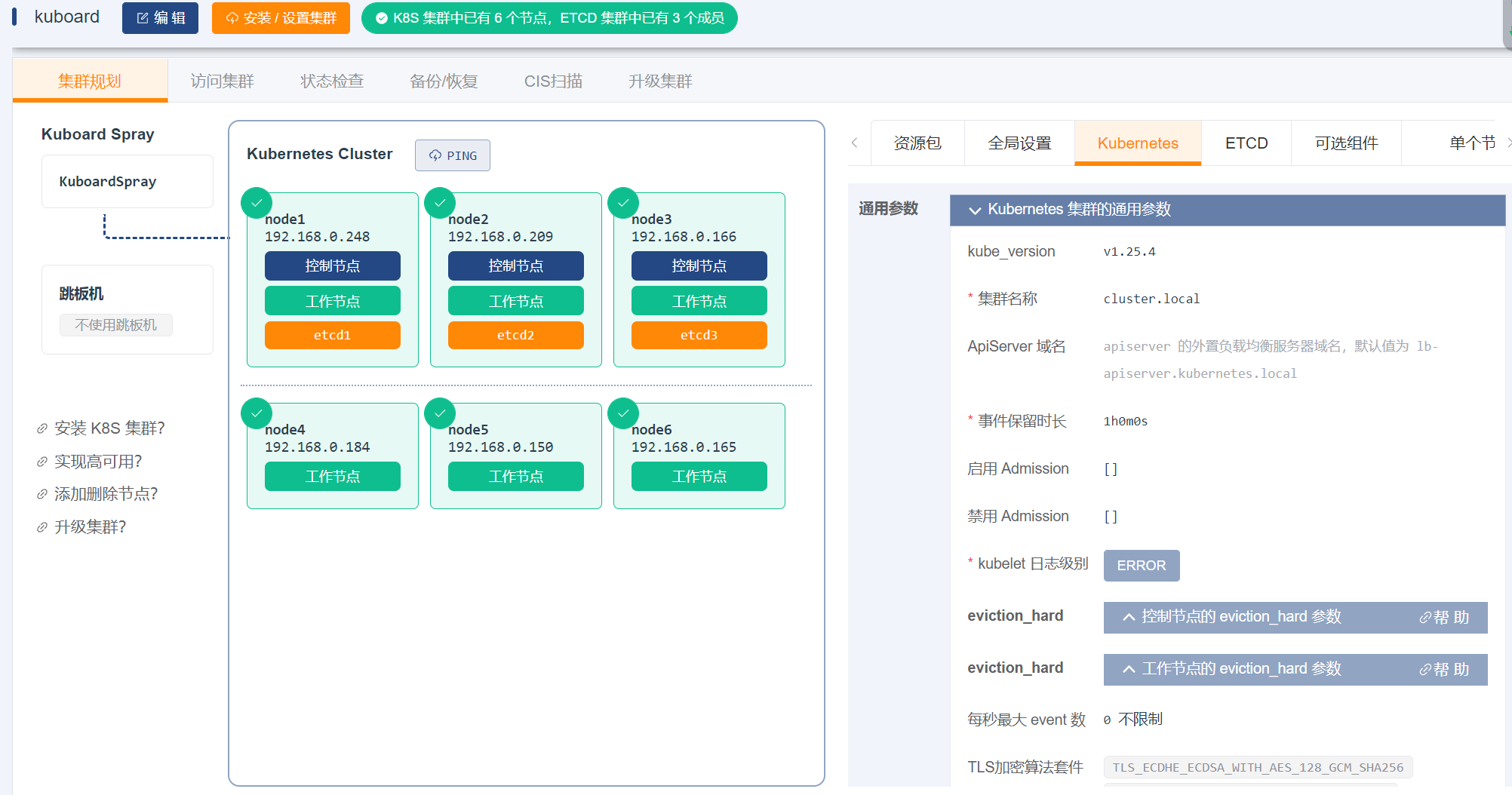
Task: Click the 实现高可用? help link
Action: (98, 462)
